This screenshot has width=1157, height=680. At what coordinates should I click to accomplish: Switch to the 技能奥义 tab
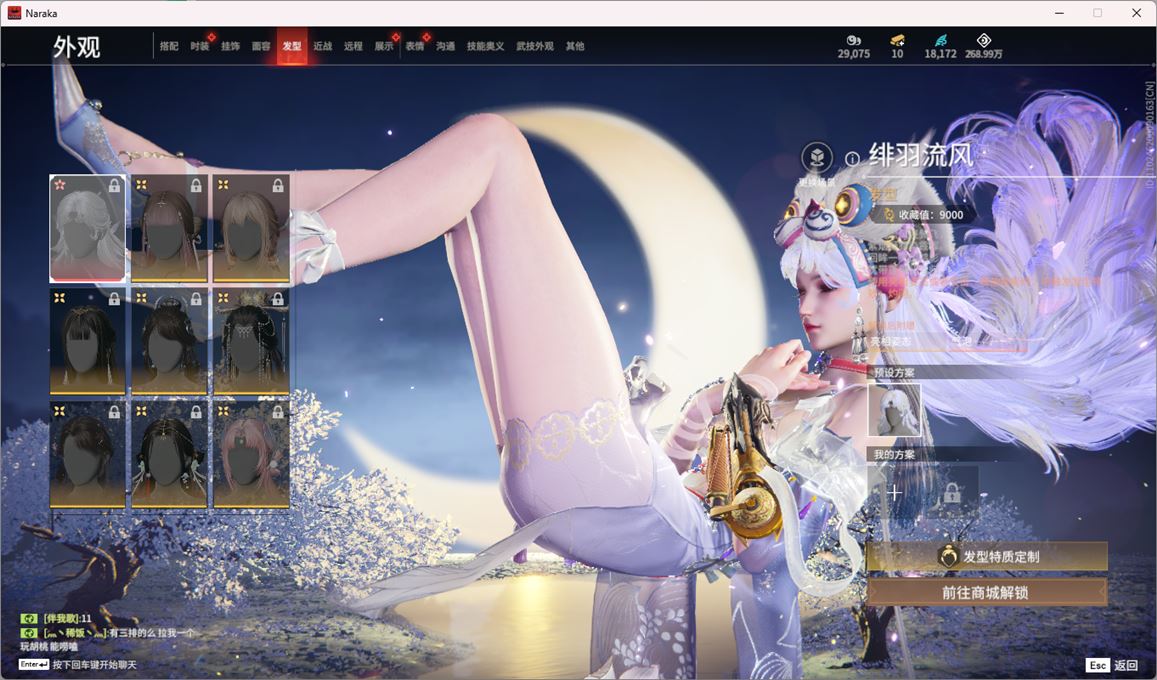(x=486, y=46)
